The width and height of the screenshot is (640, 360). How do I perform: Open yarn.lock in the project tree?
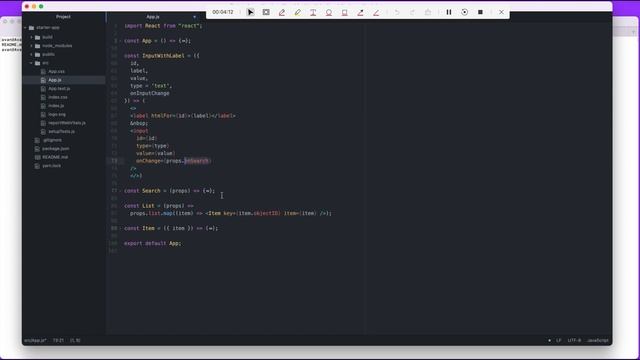(x=51, y=166)
